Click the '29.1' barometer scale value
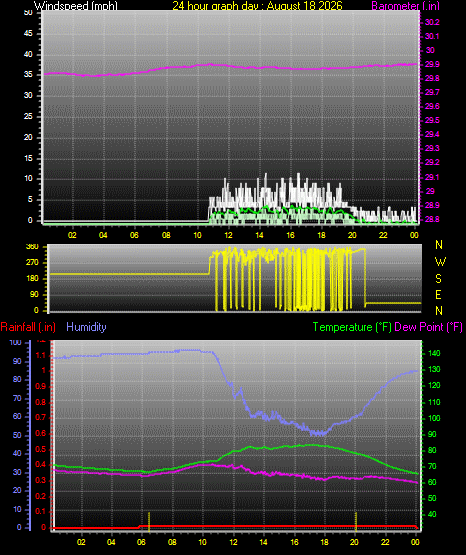The height and width of the screenshot is (555, 466). point(432,177)
